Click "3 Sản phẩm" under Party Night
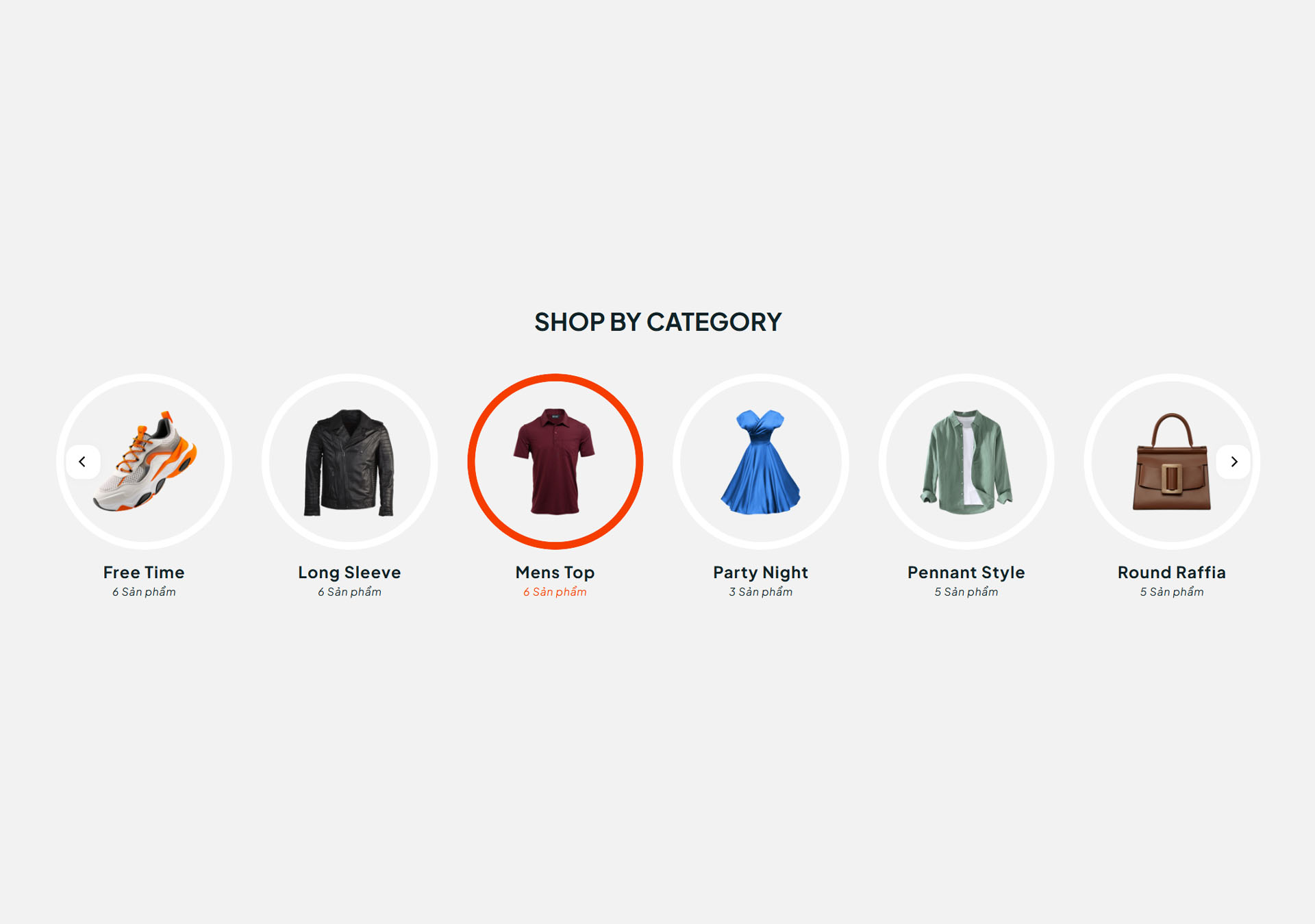Viewport: 1315px width, 924px height. click(761, 592)
